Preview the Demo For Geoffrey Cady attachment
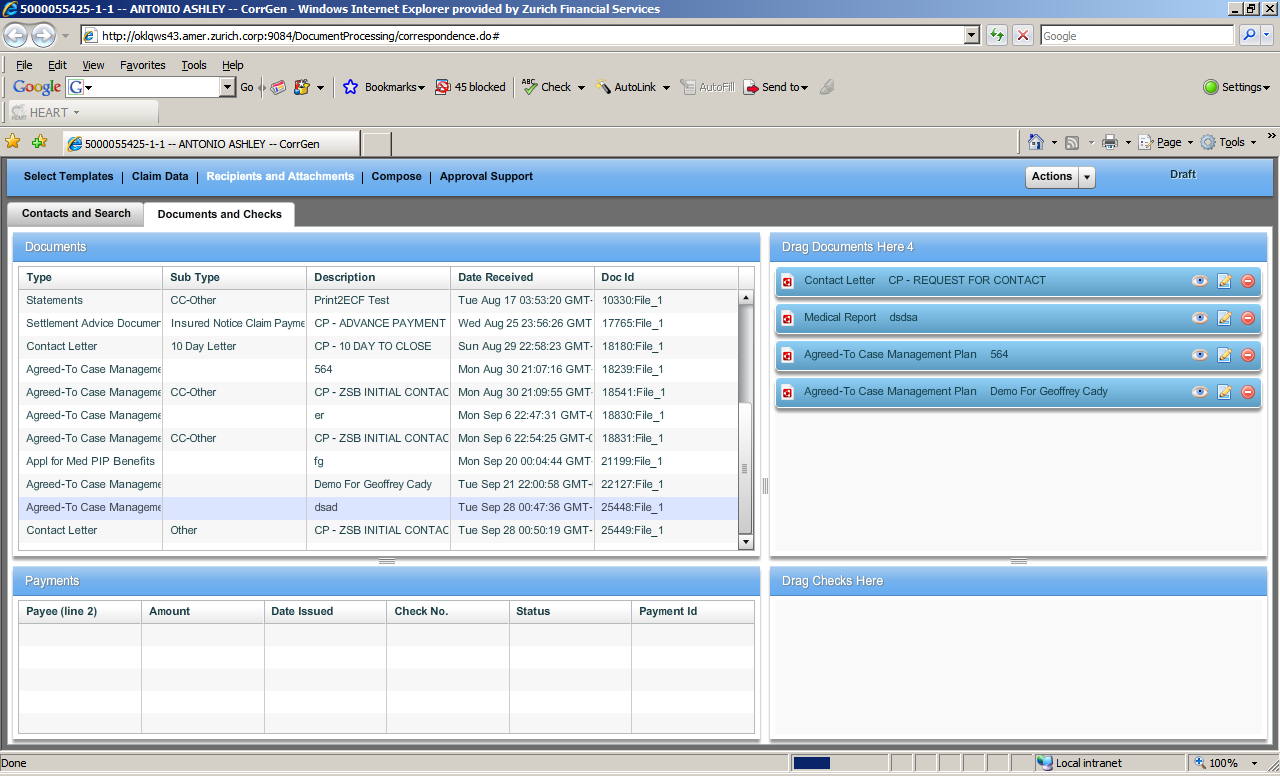The image size is (1280, 776). pos(1200,392)
